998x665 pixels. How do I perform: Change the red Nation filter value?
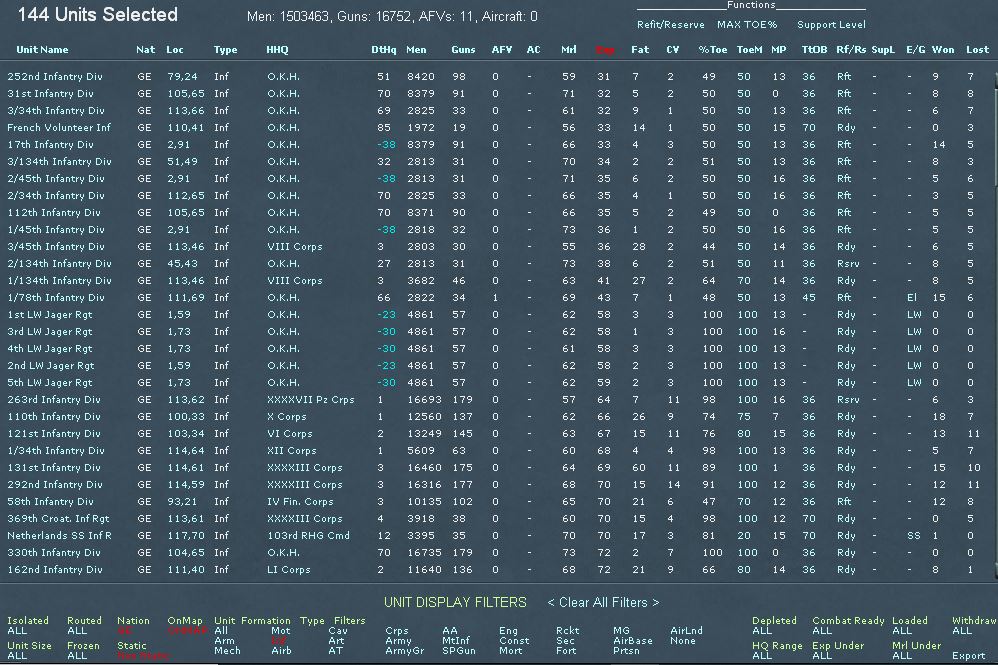[124, 631]
